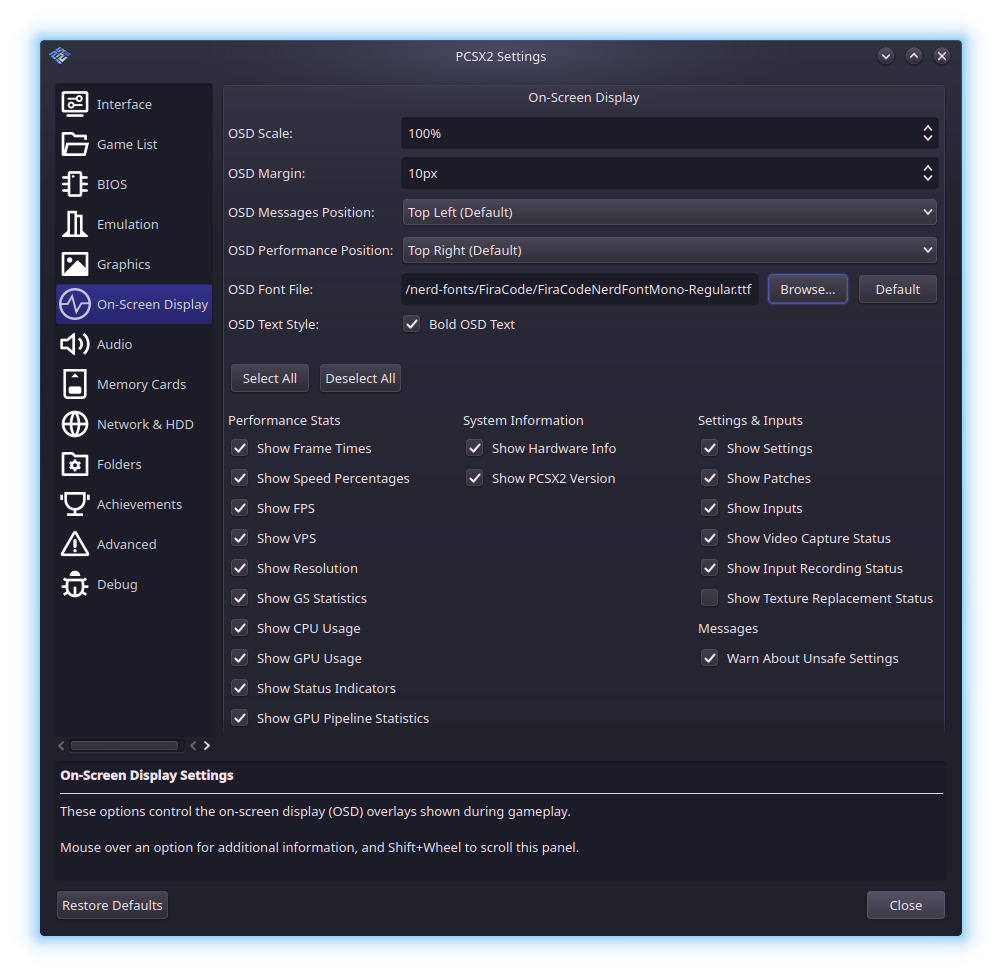Toggle Show Hardware Info checkbox
This screenshot has height=976, width=1002.
(474, 448)
